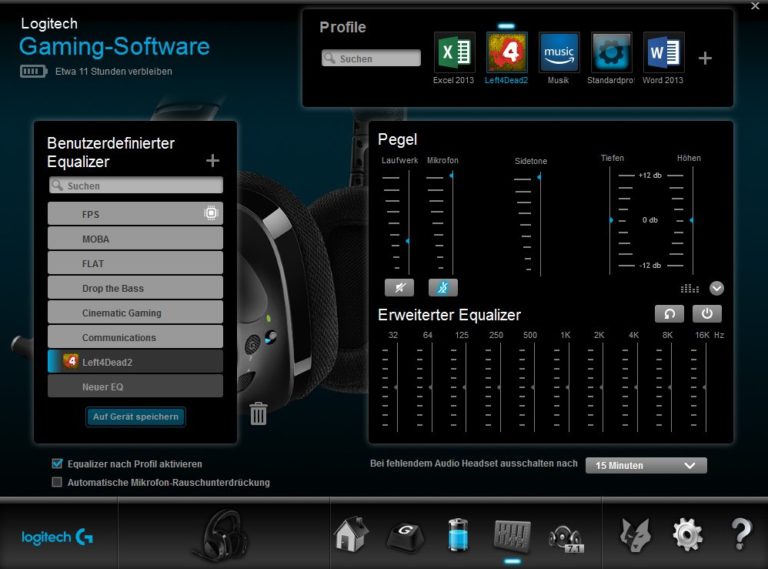Select the Left4Dead2 profile icon

507,52
